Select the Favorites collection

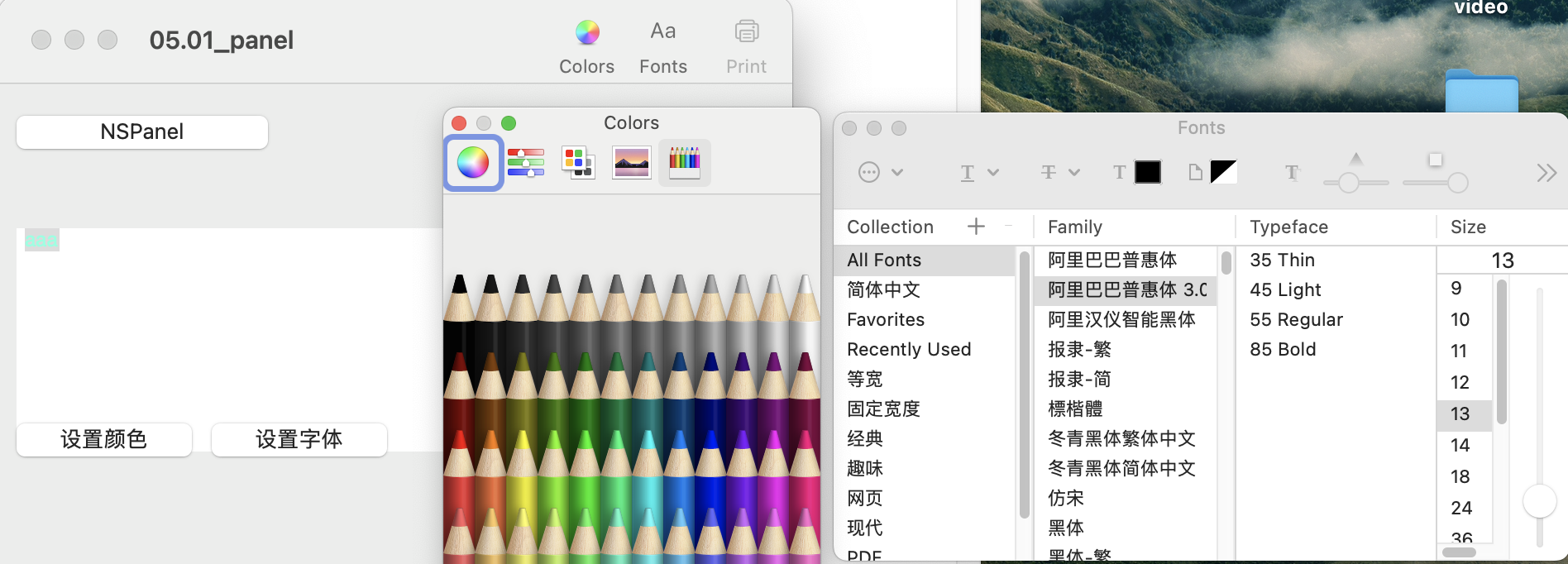point(925,320)
